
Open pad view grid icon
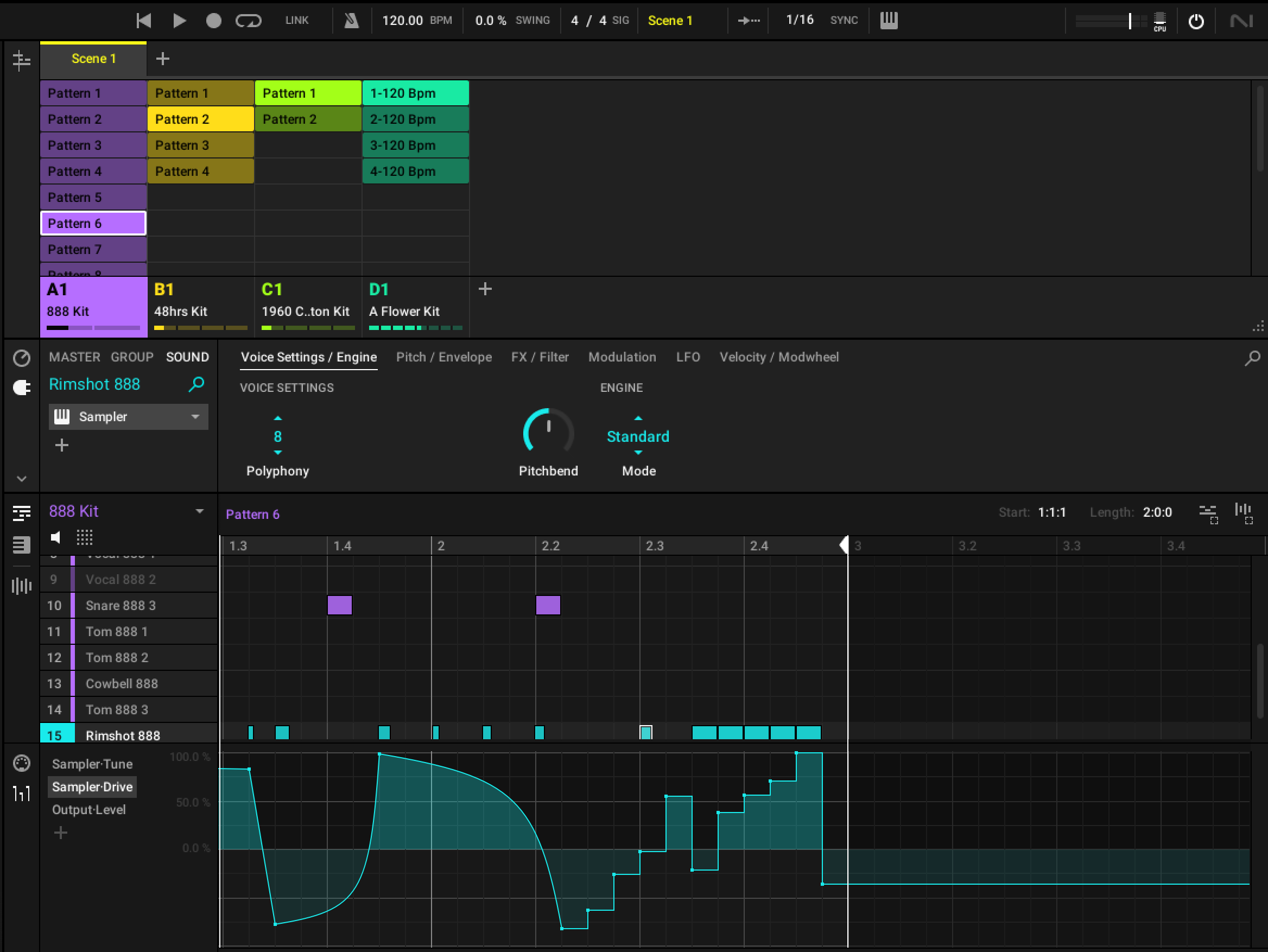(x=84, y=537)
